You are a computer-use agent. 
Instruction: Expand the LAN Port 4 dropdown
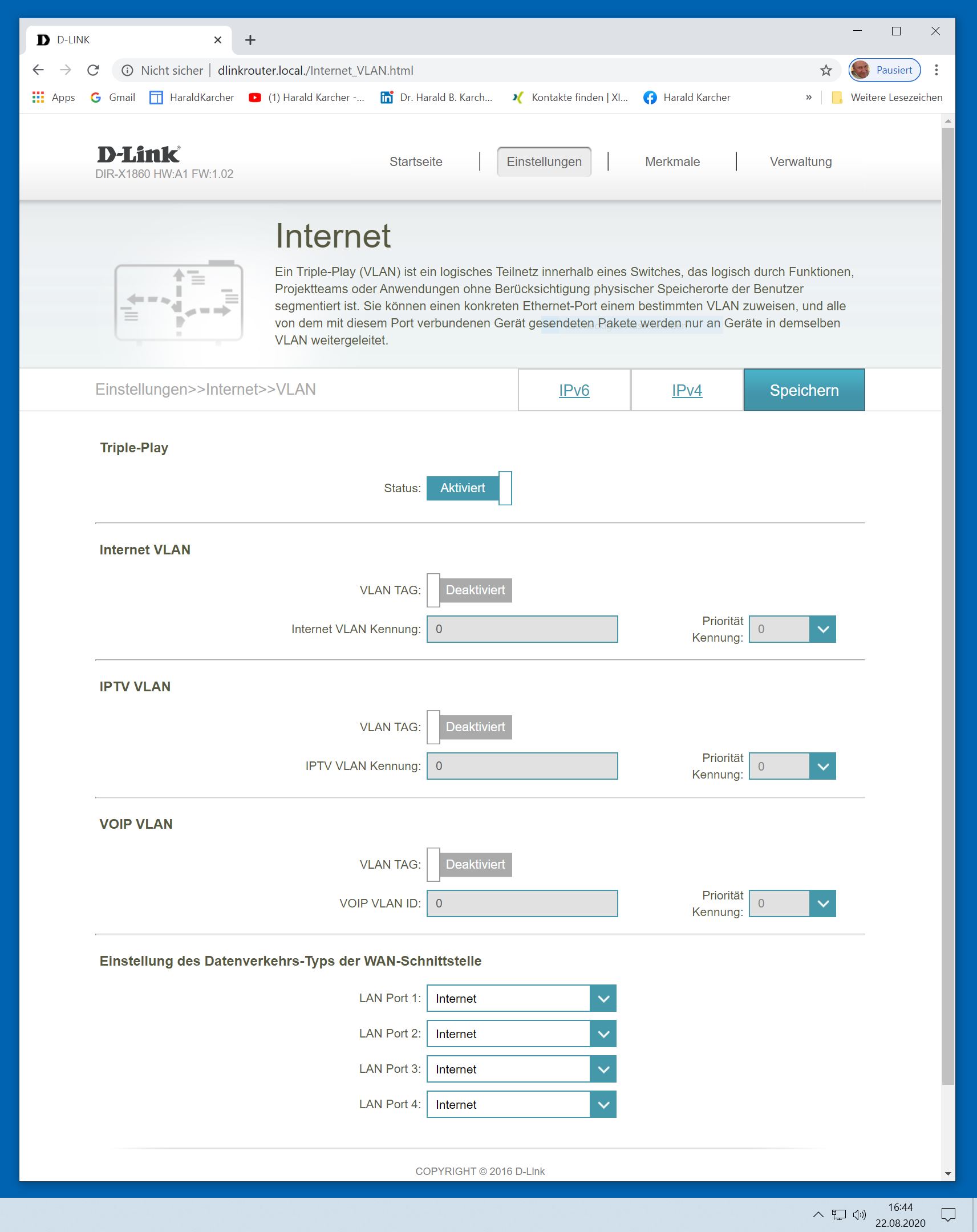521,1105
